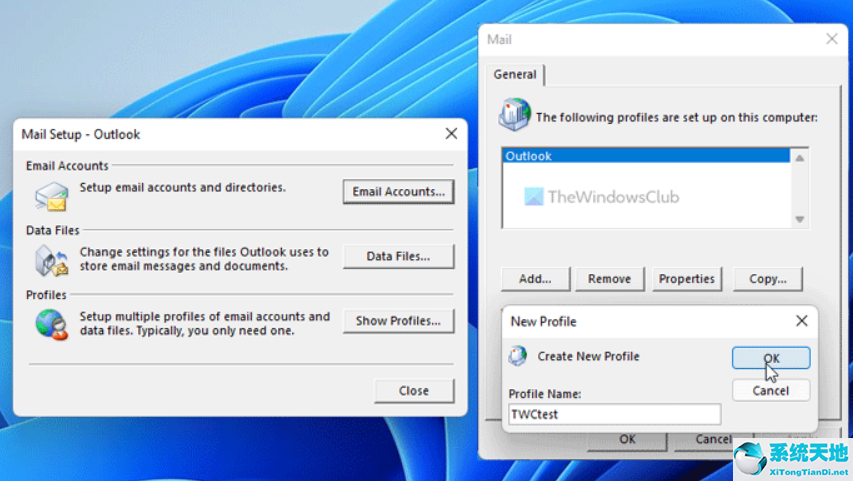This screenshot has width=853, height=481.
Task: Open Properties of selected profile
Action: (687, 279)
